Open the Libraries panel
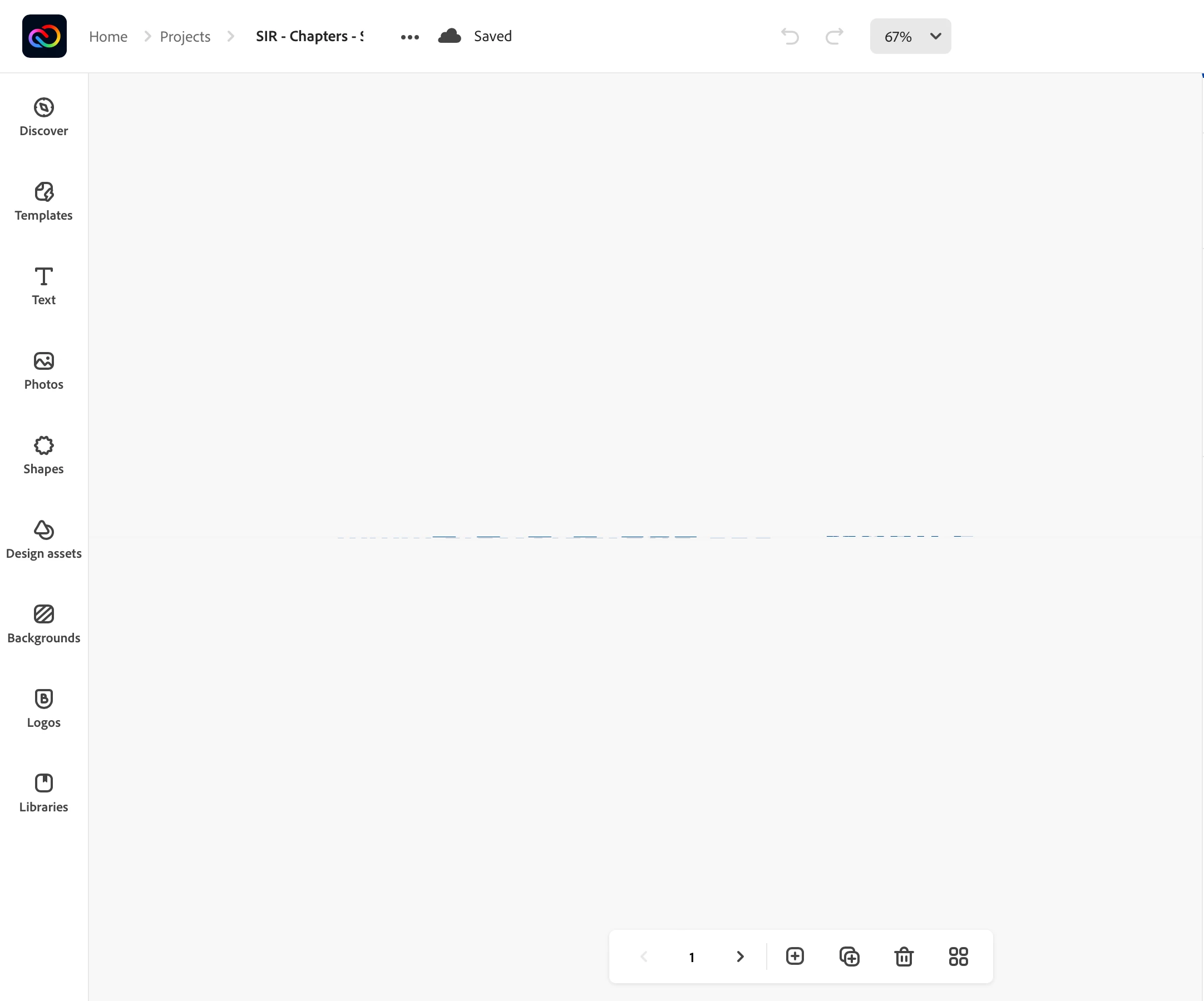Screen dimensions: 1204x1001 pos(43,792)
